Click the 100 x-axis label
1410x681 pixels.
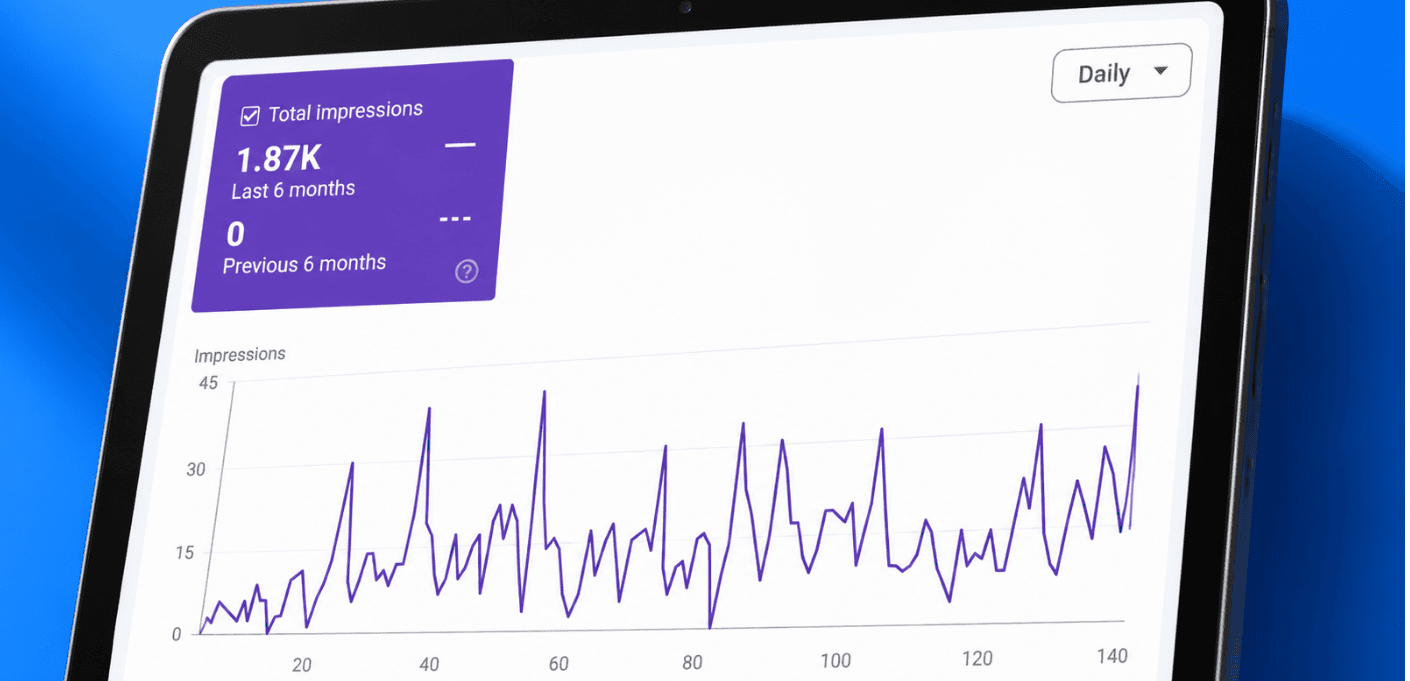pyautogui.click(x=835, y=661)
